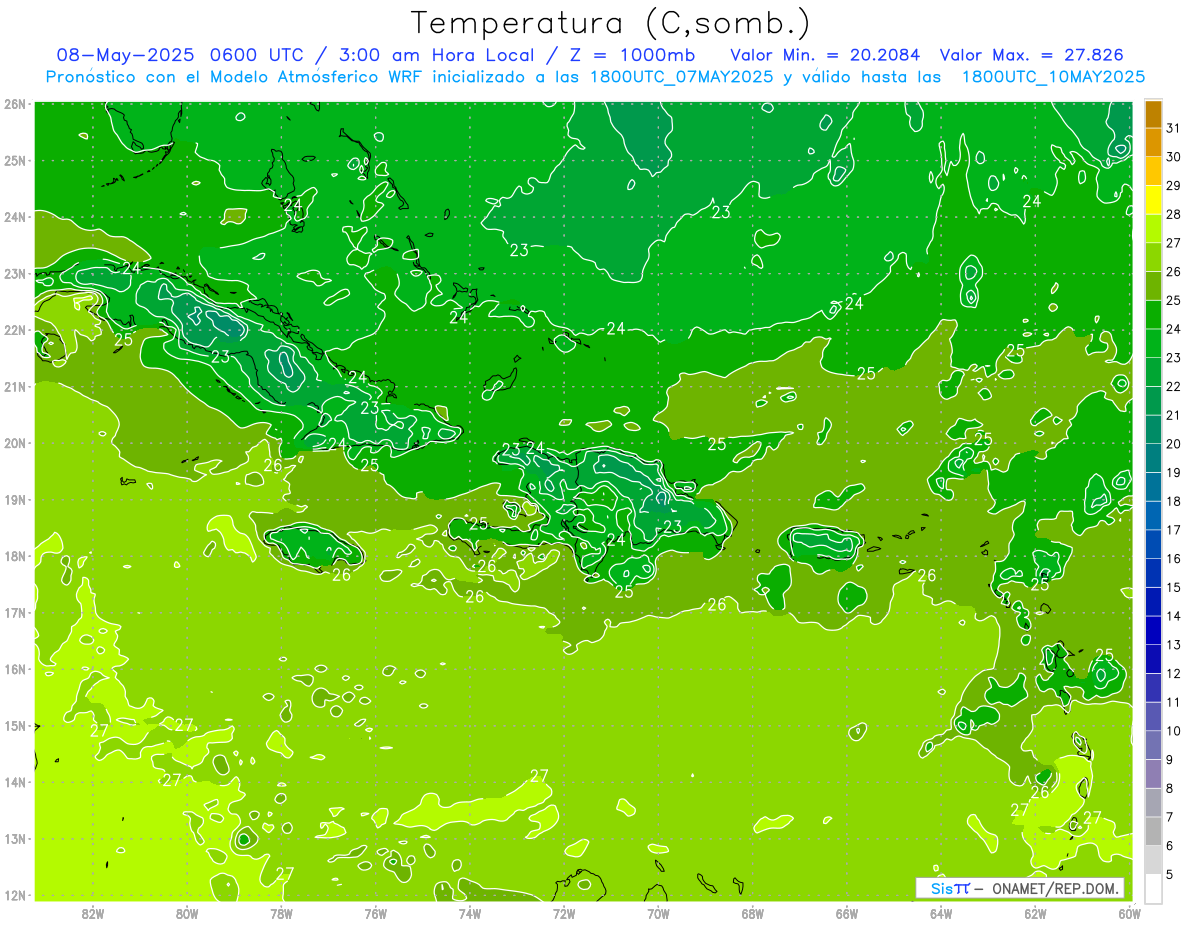Click the "1800UTC_10MAY2025" valid-until time

1053,76
